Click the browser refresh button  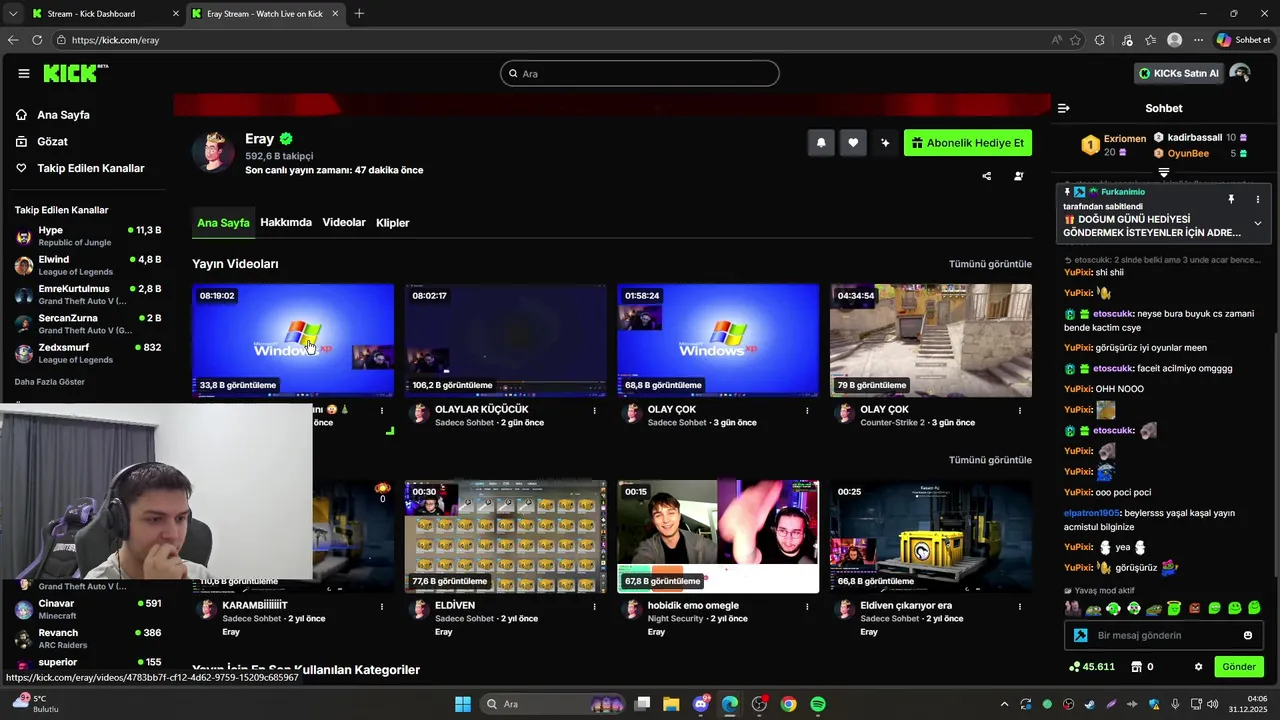point(37,40)
